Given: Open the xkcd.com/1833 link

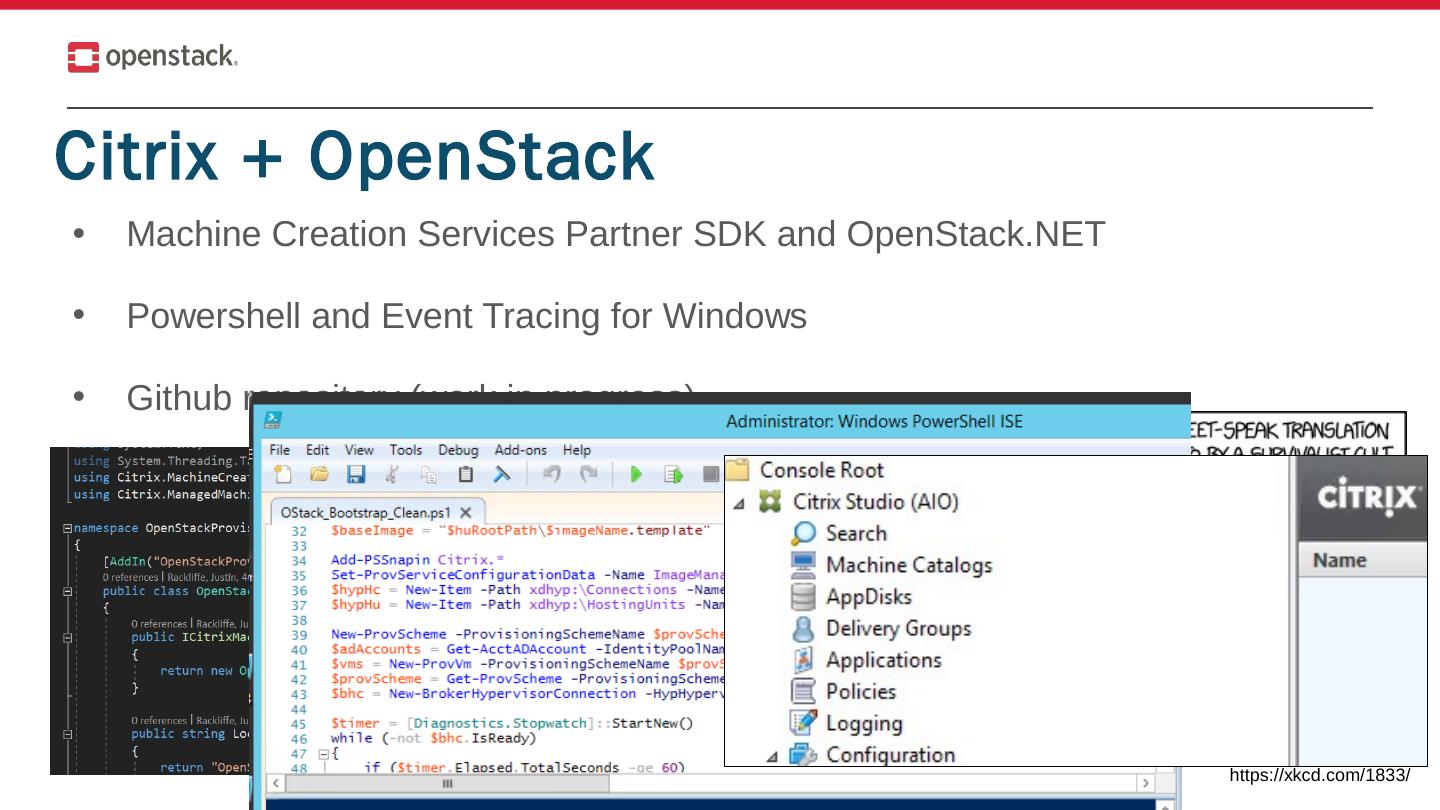Looking at the screenshot, I should pyautogui.click(x=1320, y=776).
